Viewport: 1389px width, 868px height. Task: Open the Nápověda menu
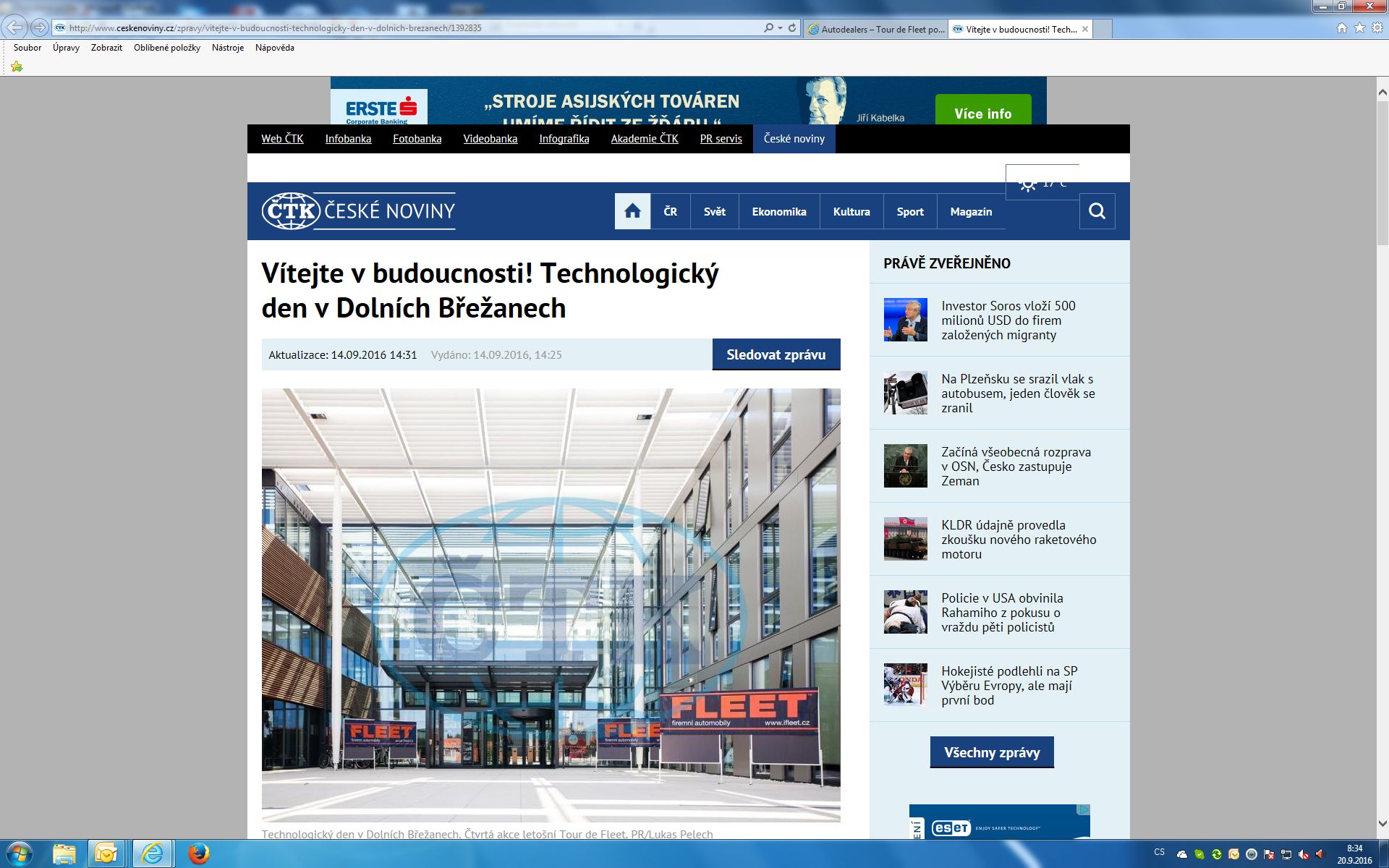pyautogui.click(x=275, y=48)
